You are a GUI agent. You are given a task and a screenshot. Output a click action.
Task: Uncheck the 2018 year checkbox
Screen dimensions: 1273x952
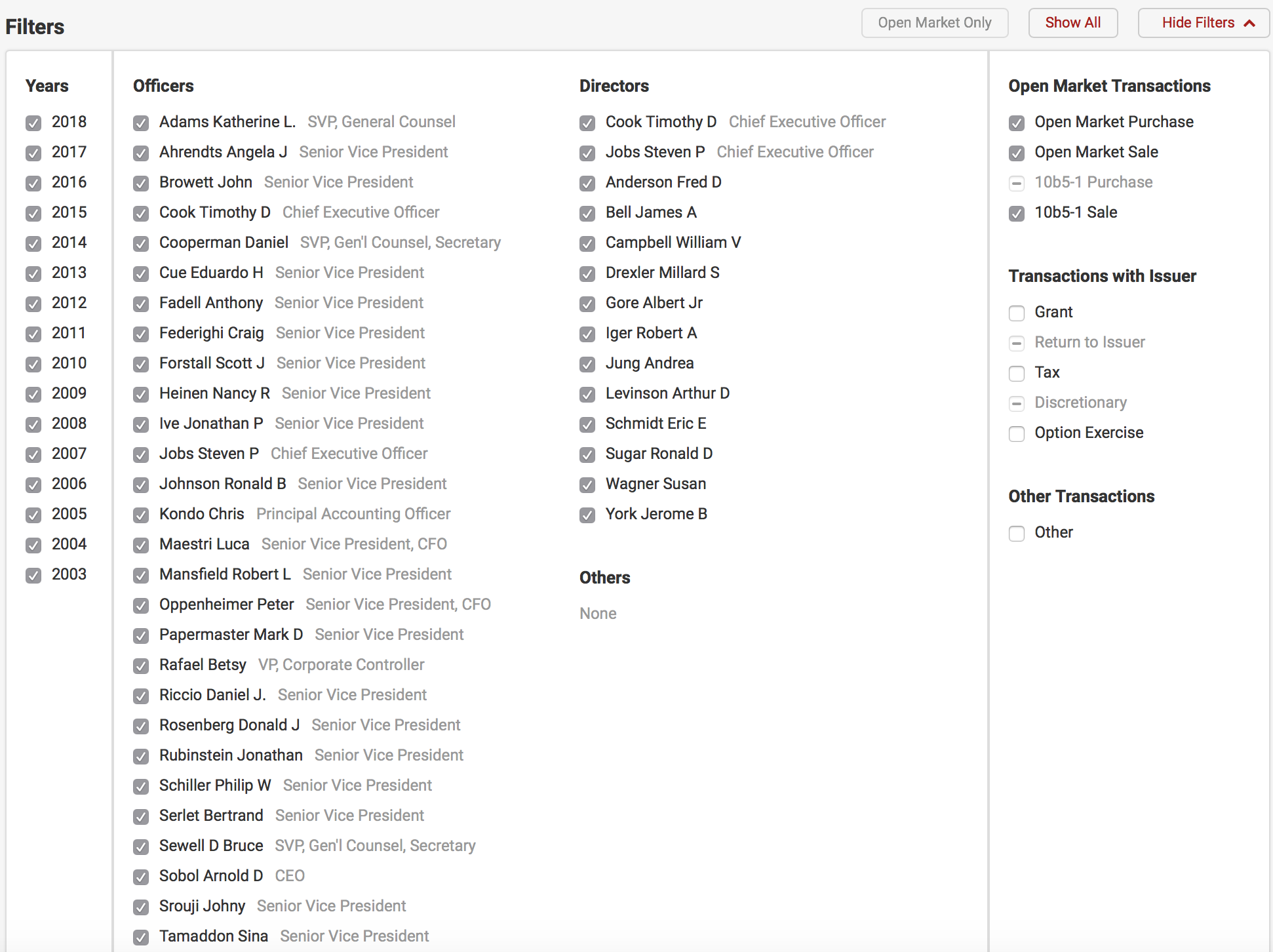coord(33,123)
